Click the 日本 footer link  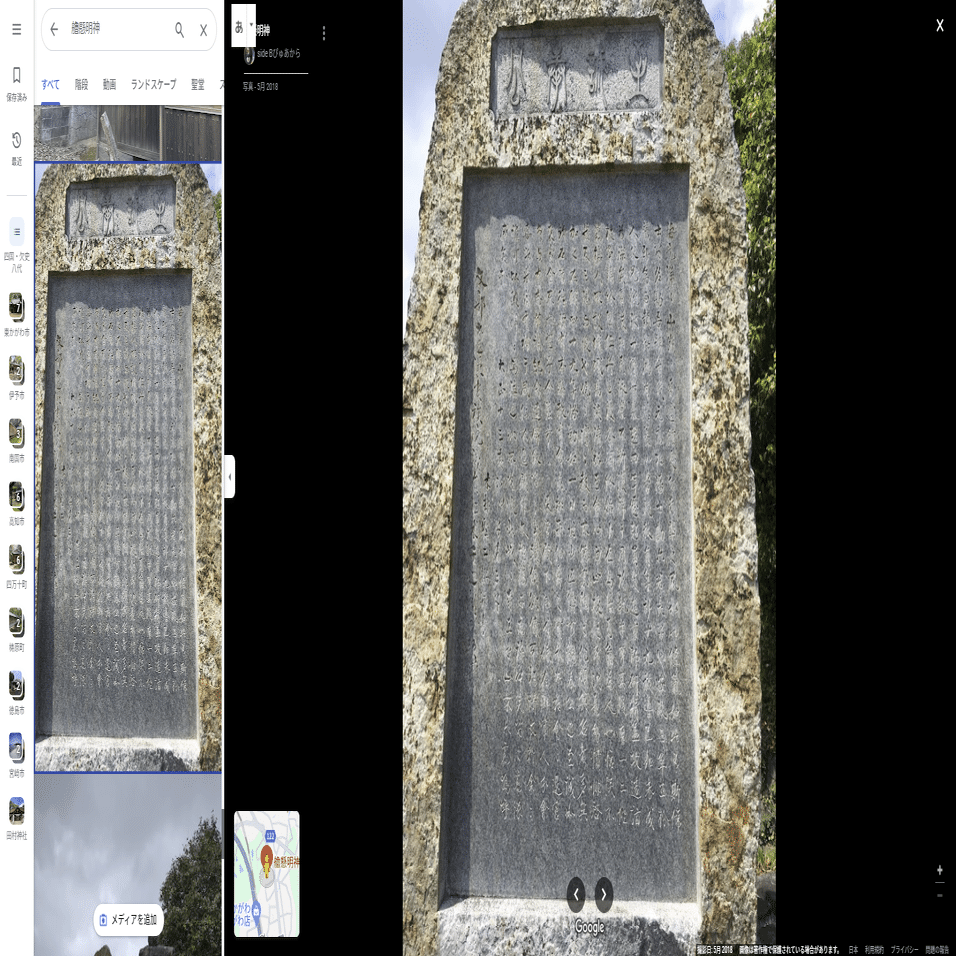point(853,949)
